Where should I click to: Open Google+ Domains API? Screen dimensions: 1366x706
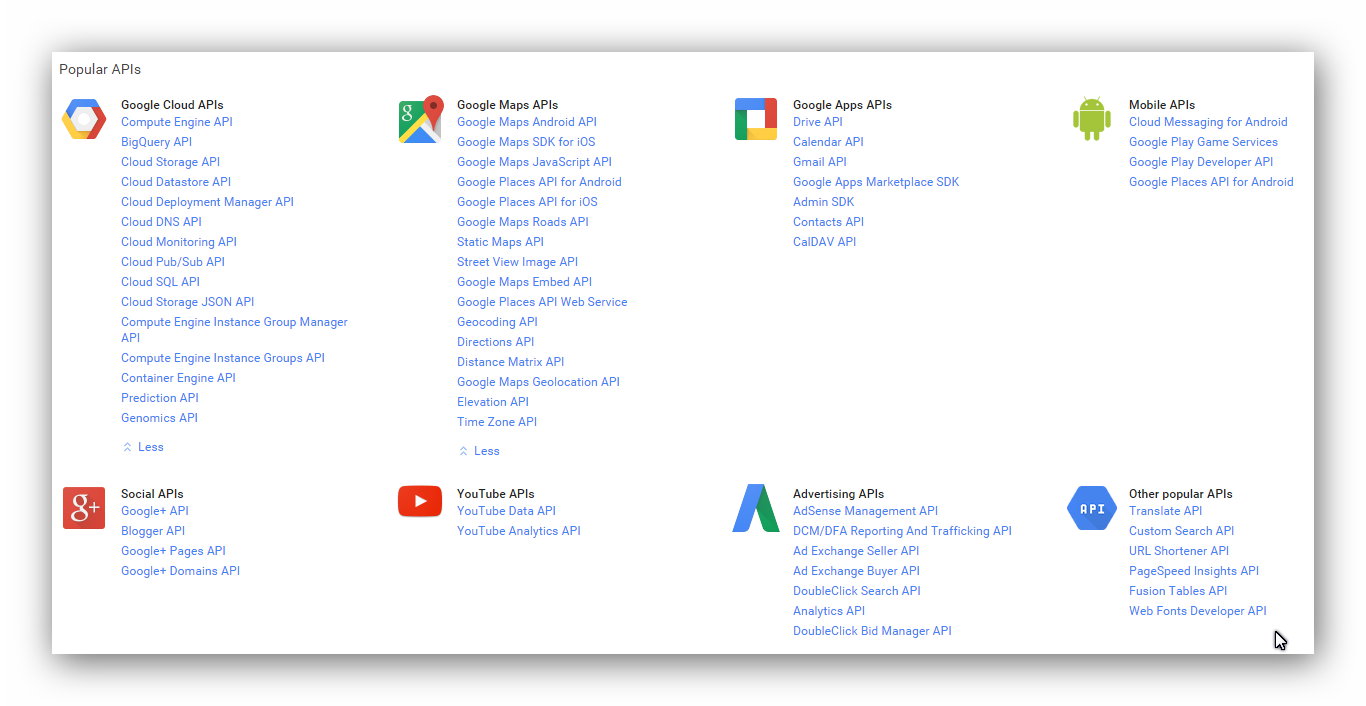[x=180, y=571]
